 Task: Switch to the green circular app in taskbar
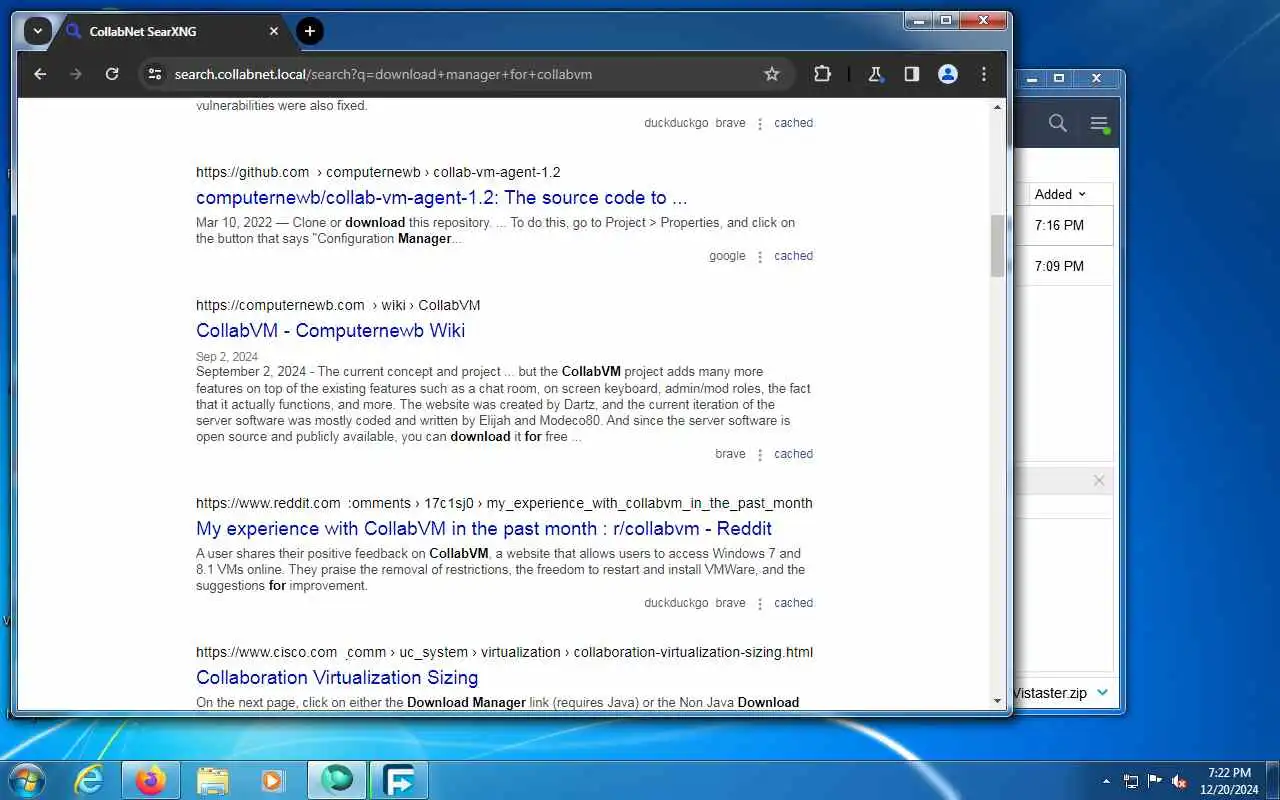(x=337, y=780)
